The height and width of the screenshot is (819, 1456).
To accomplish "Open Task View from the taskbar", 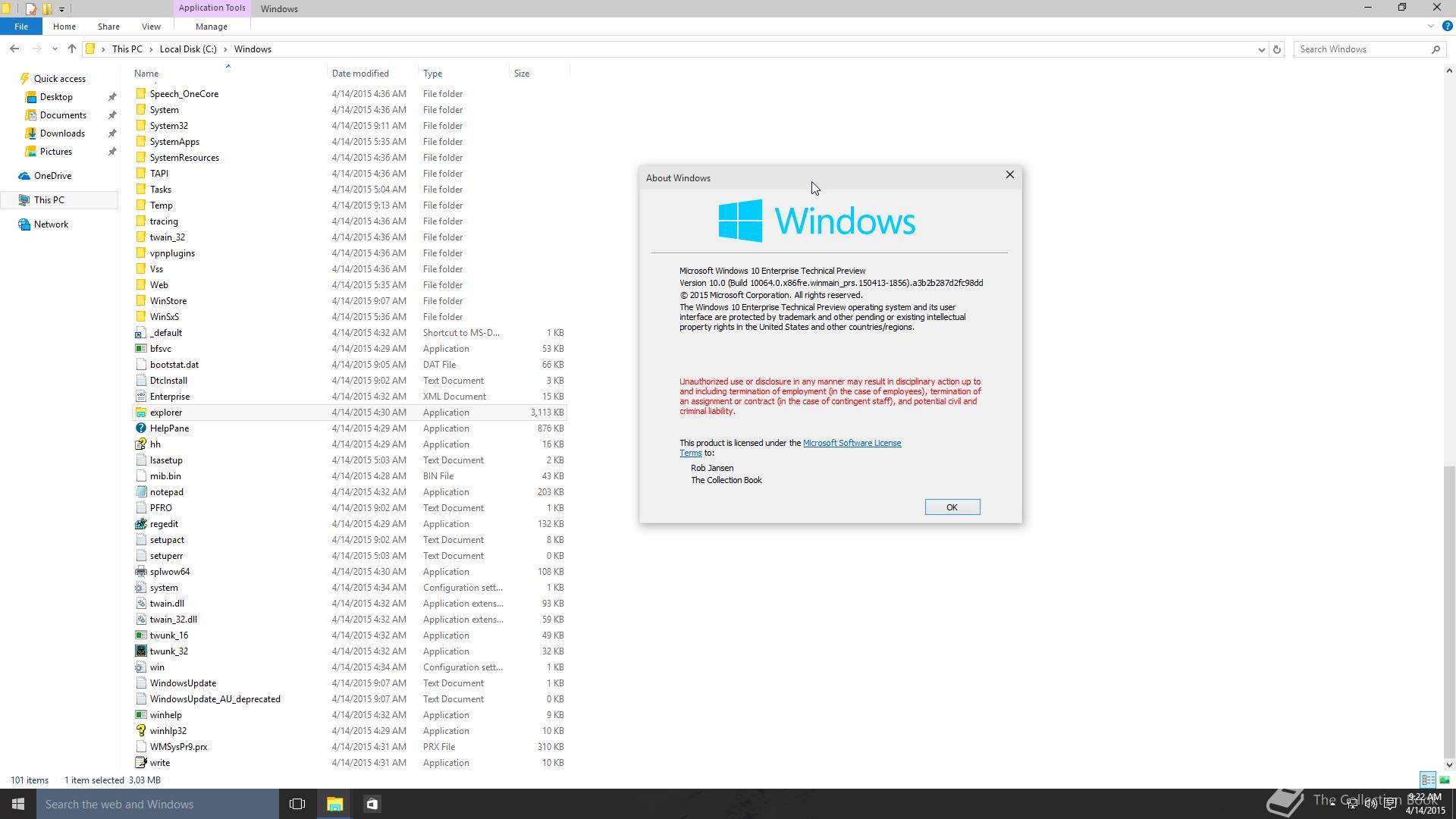I will [297, 804].
